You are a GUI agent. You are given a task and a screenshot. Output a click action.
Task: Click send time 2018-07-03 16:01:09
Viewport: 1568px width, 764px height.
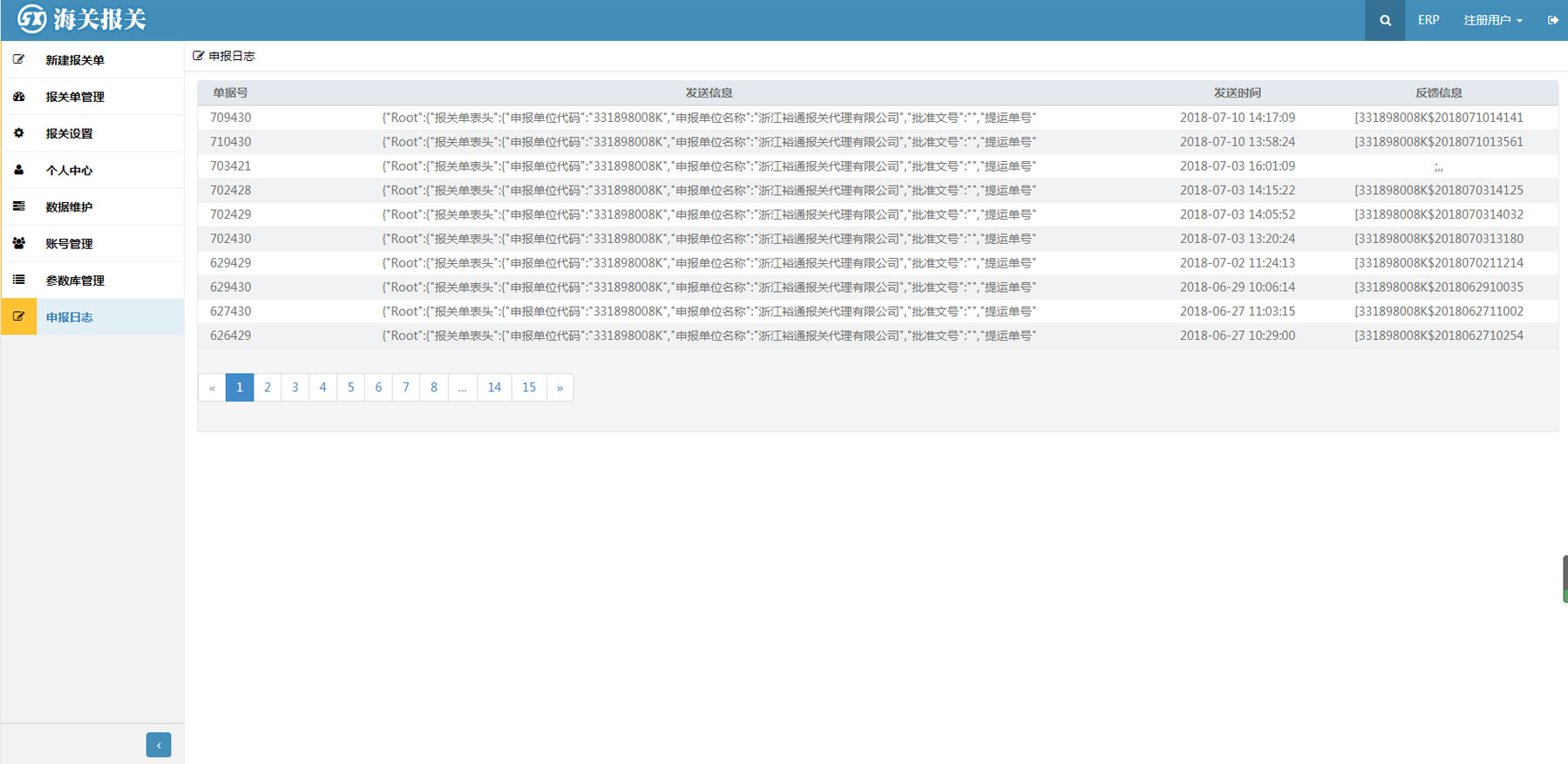[x=1237, y=166]
